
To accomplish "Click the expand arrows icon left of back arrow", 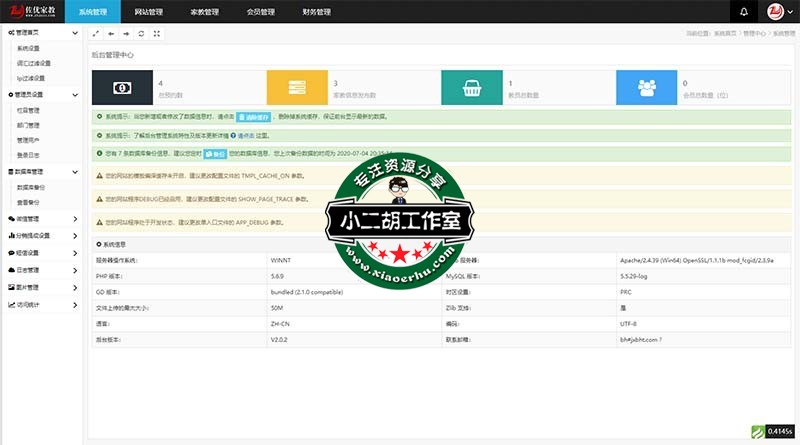I will tap(95, 33).
